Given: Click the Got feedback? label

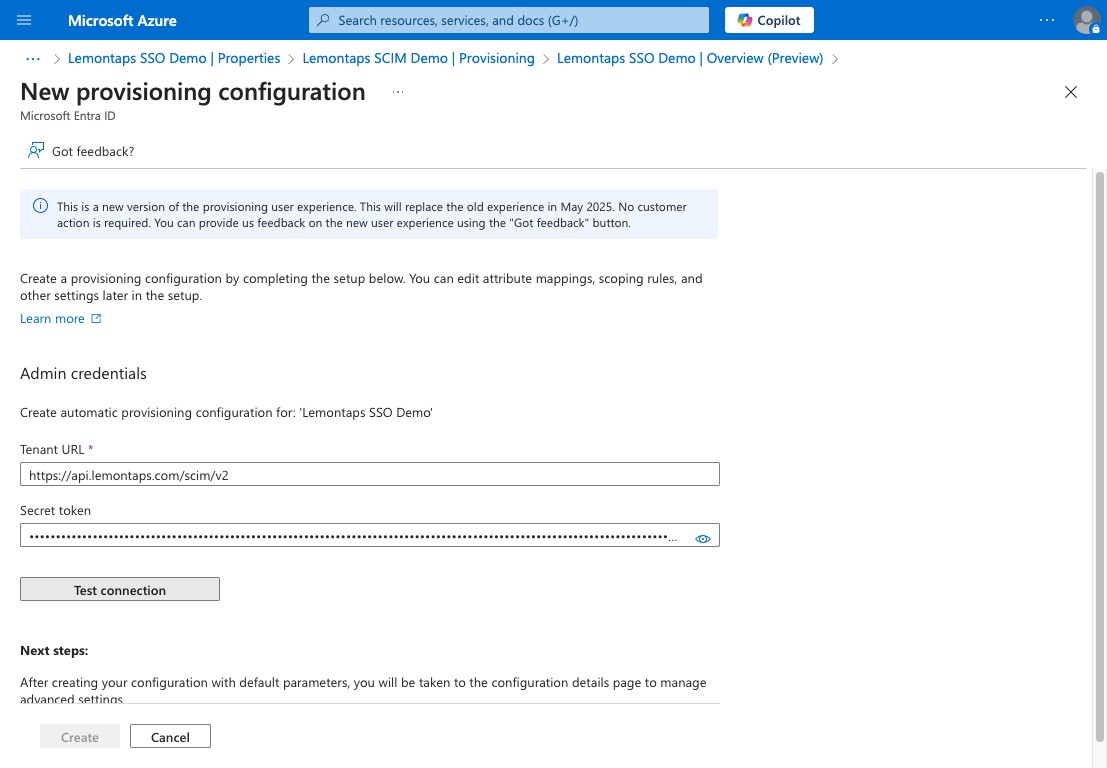Looking at the screenshot, I should [x=93, y=151].
